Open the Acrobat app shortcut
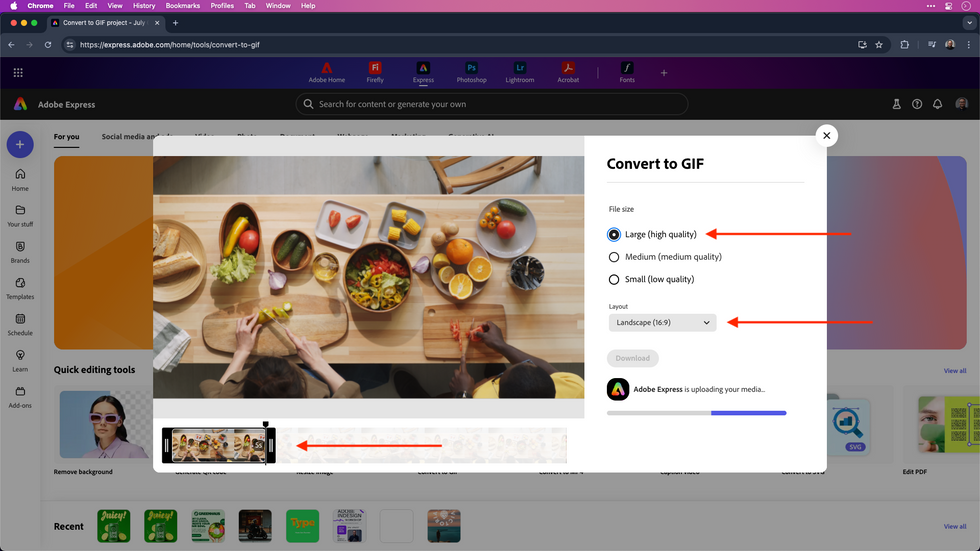This screenshot has width=980, height=551. 568,72
